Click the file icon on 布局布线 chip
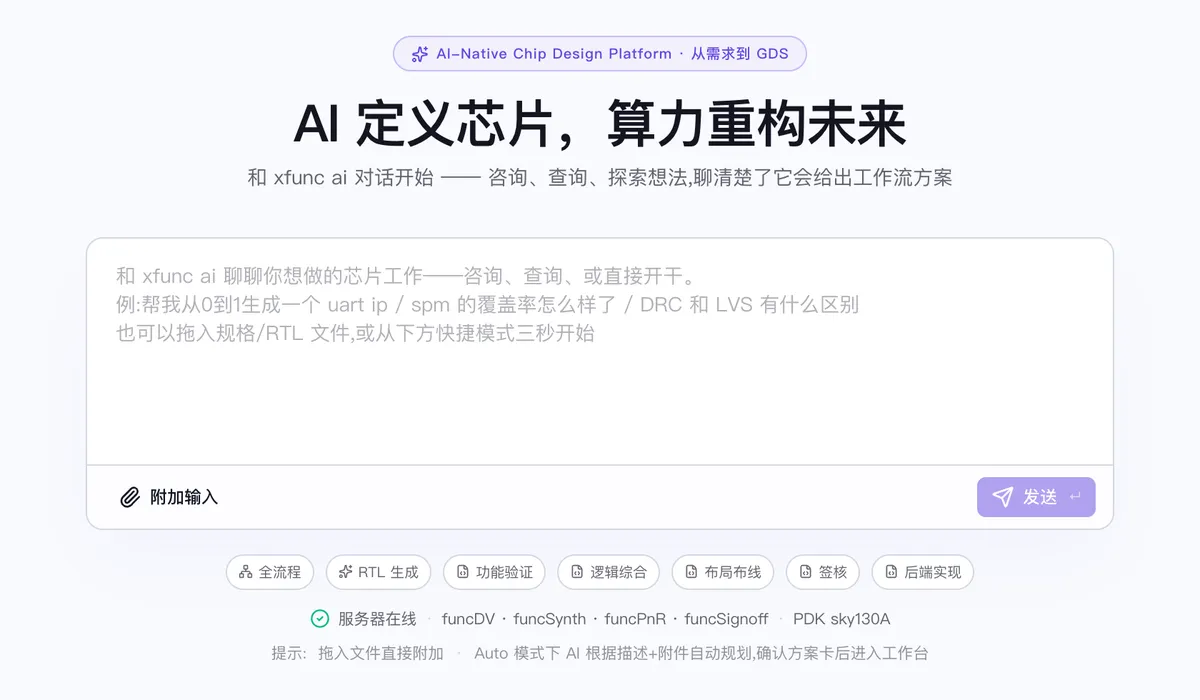Viewport: 1200px width, 700px height. 691,572
